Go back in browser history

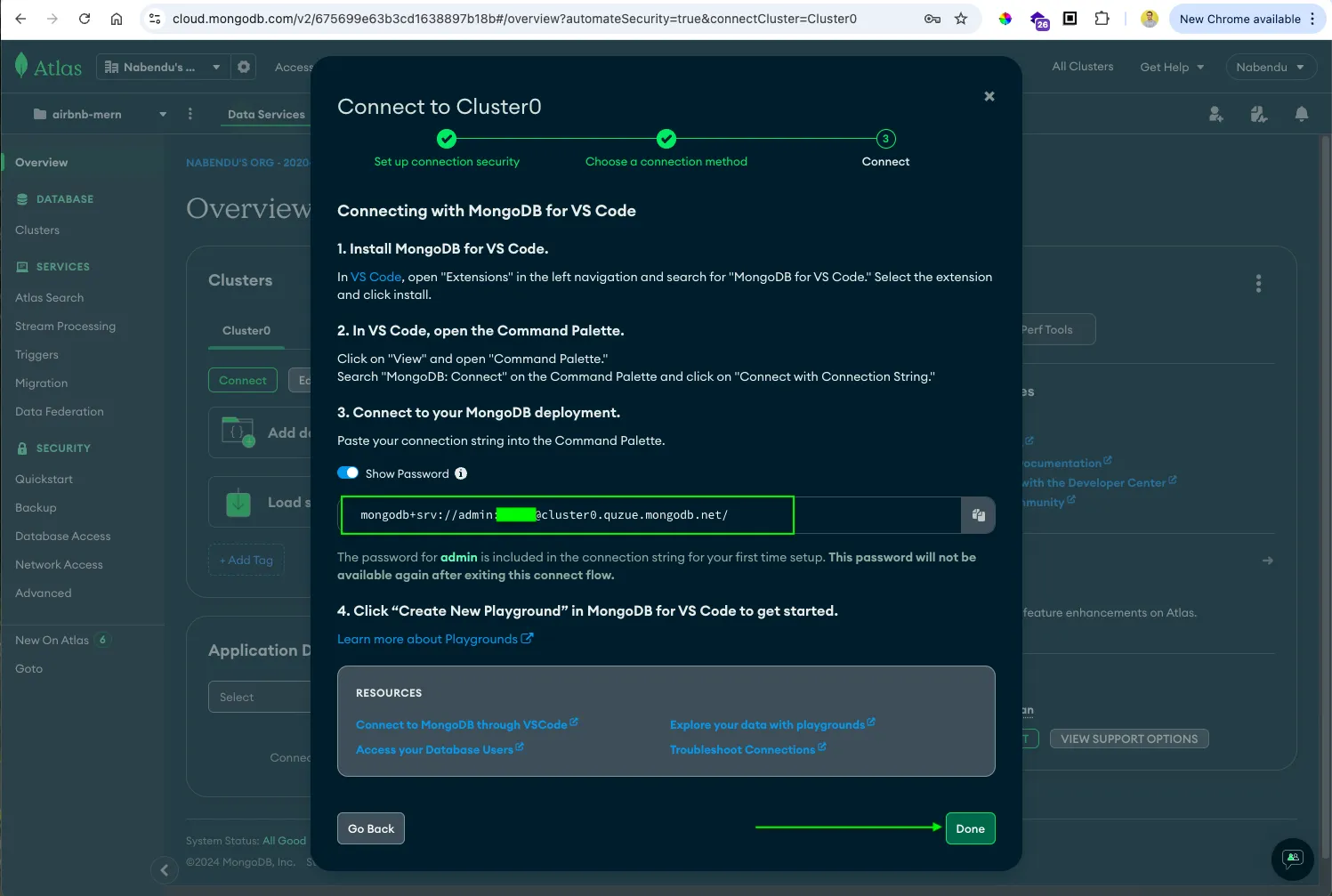click(21, 19)
